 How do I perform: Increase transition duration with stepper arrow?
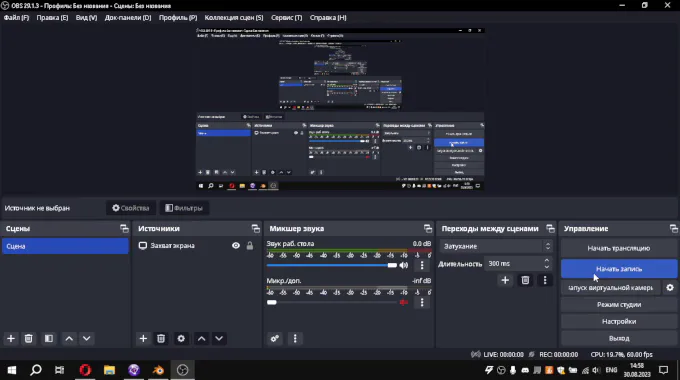pos(547,260)
